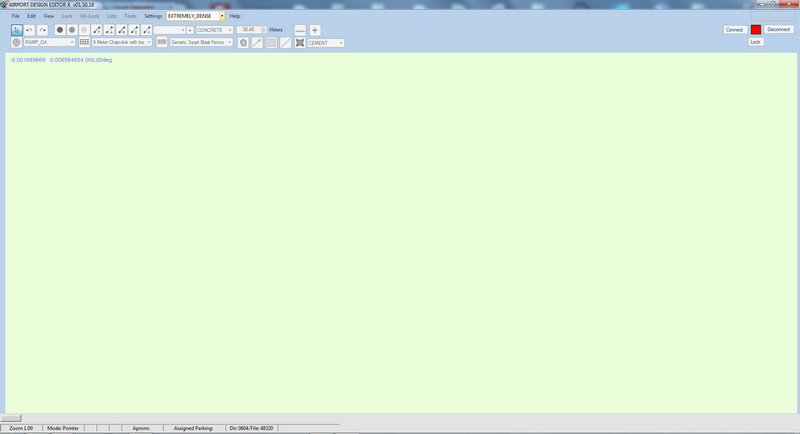
Task: Select the Pointer tool icon
Action: (x=17, y=30)
